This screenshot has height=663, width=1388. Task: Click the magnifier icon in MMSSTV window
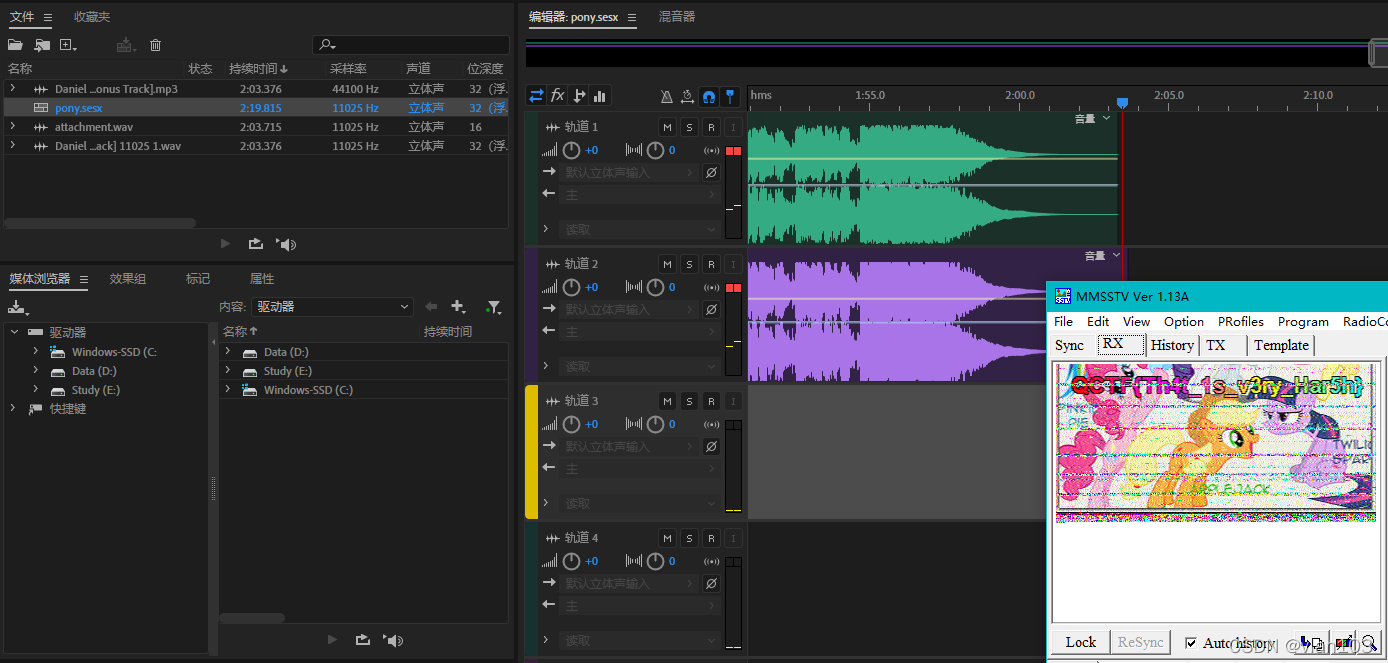tap(1368, 643)
